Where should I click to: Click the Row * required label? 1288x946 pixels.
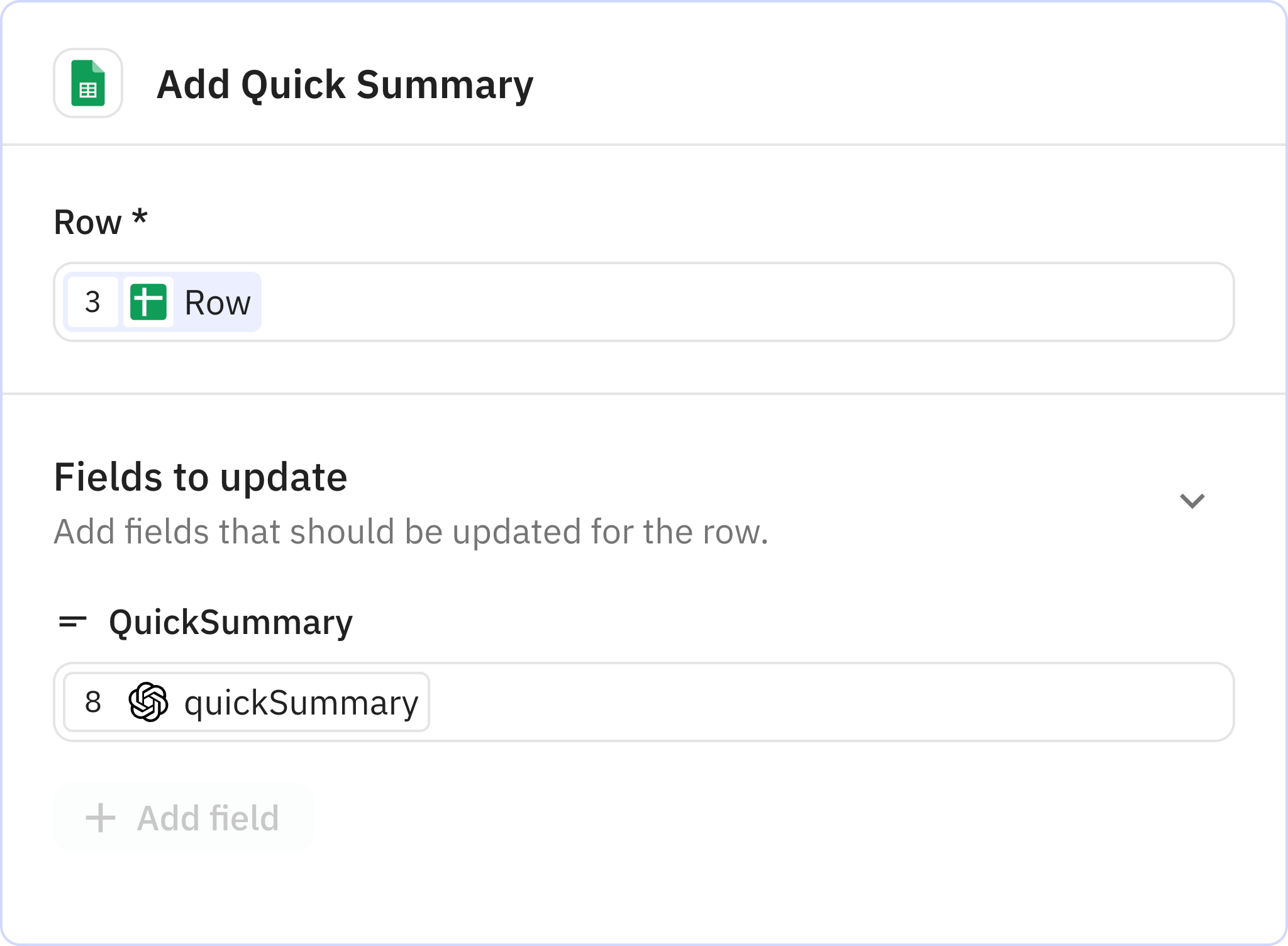(100, 221)
